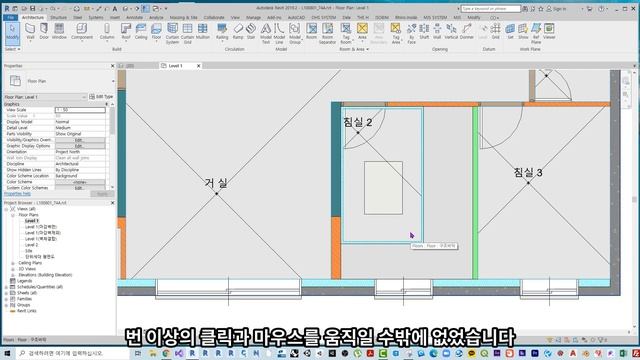
Task: Switch to the Collaborate ribbon tab
Action: click(x=214, y=18)
